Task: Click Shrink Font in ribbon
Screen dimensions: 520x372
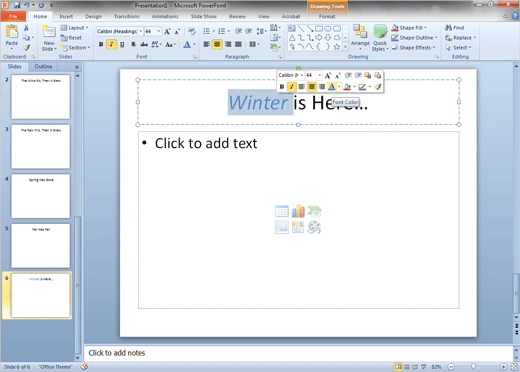Action: (177, 32)
